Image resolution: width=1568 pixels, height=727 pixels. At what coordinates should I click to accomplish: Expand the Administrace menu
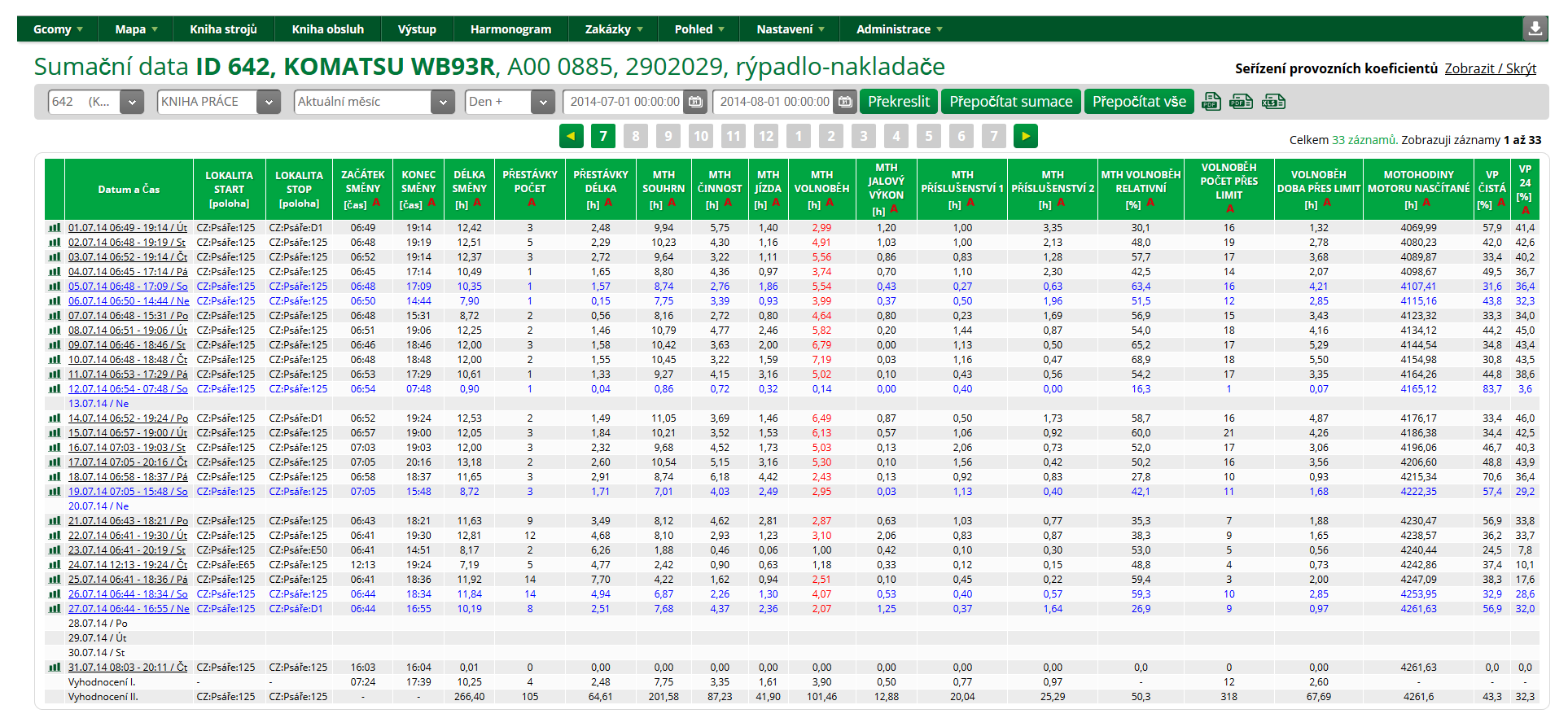coord(899,29)
